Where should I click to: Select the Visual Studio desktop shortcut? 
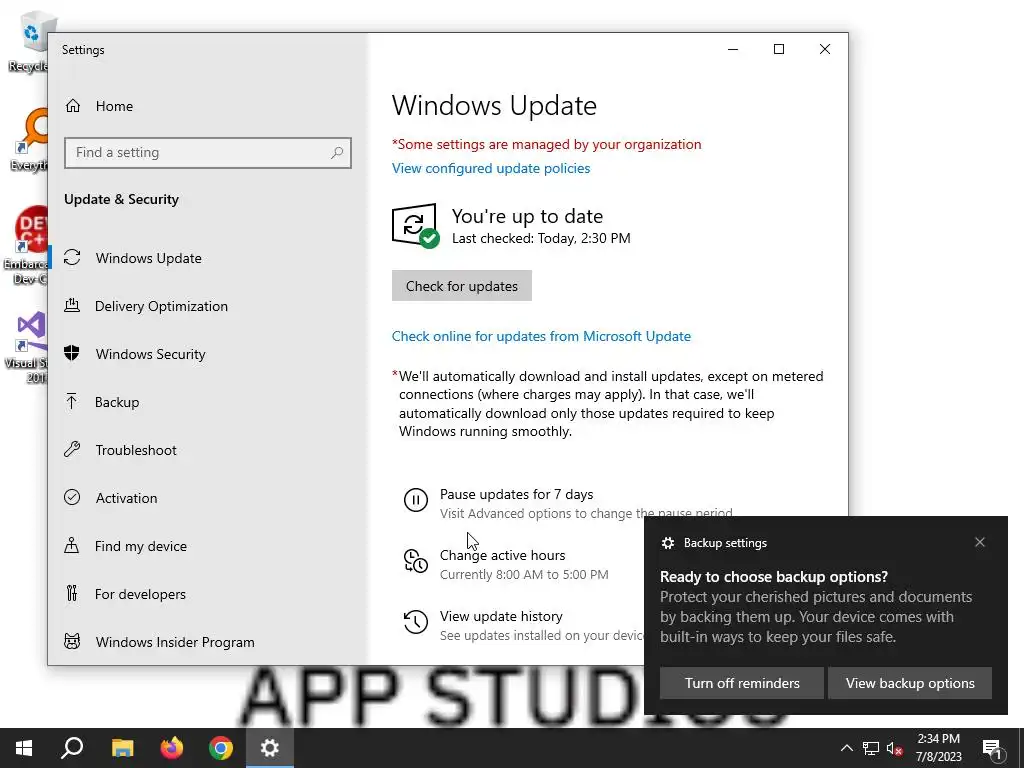[x=27, y=347]
